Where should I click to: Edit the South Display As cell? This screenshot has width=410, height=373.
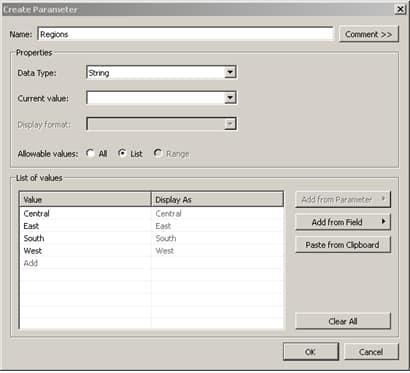pos(217,238)
